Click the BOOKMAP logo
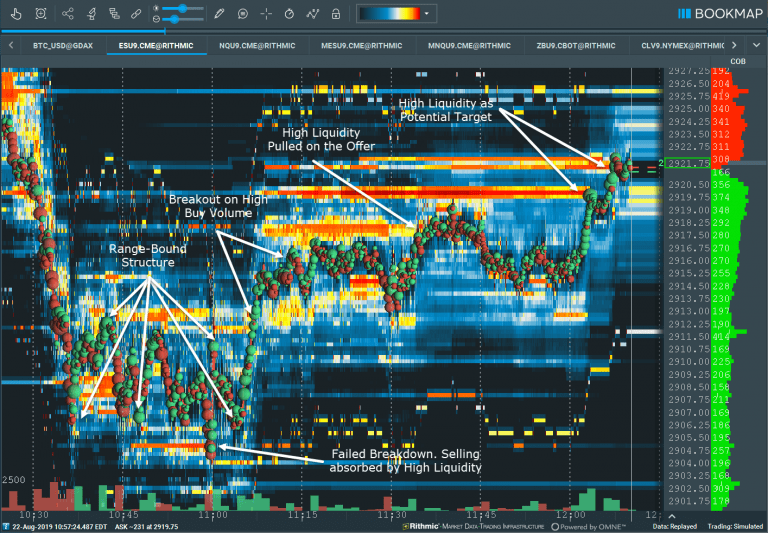This screenshot has height=533, width=768. 720,14
